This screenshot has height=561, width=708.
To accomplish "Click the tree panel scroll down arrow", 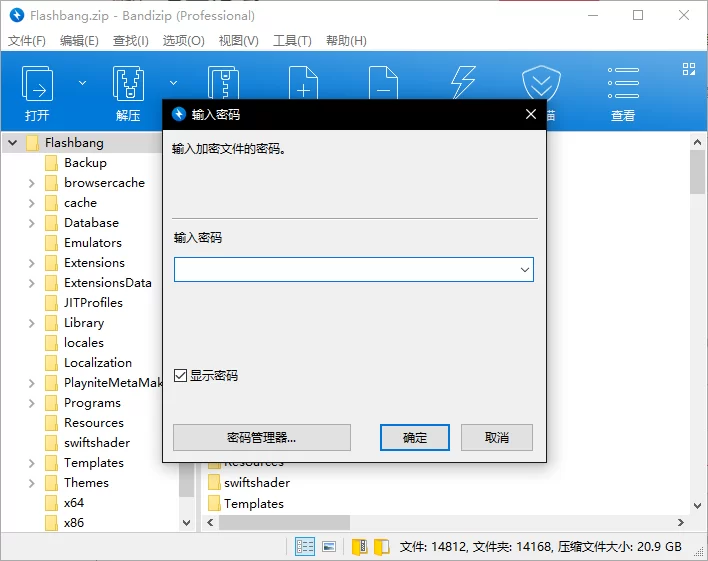I will tap(186, 523).
